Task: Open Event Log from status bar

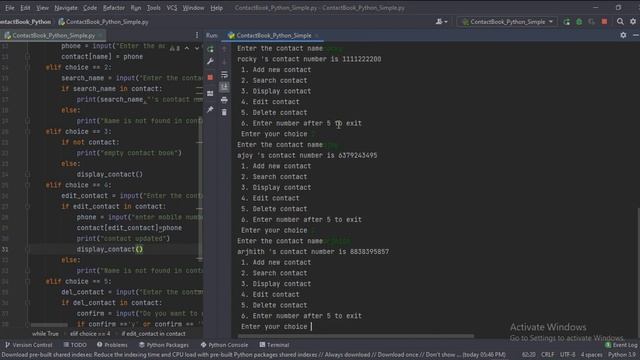Action: (621, 345)
